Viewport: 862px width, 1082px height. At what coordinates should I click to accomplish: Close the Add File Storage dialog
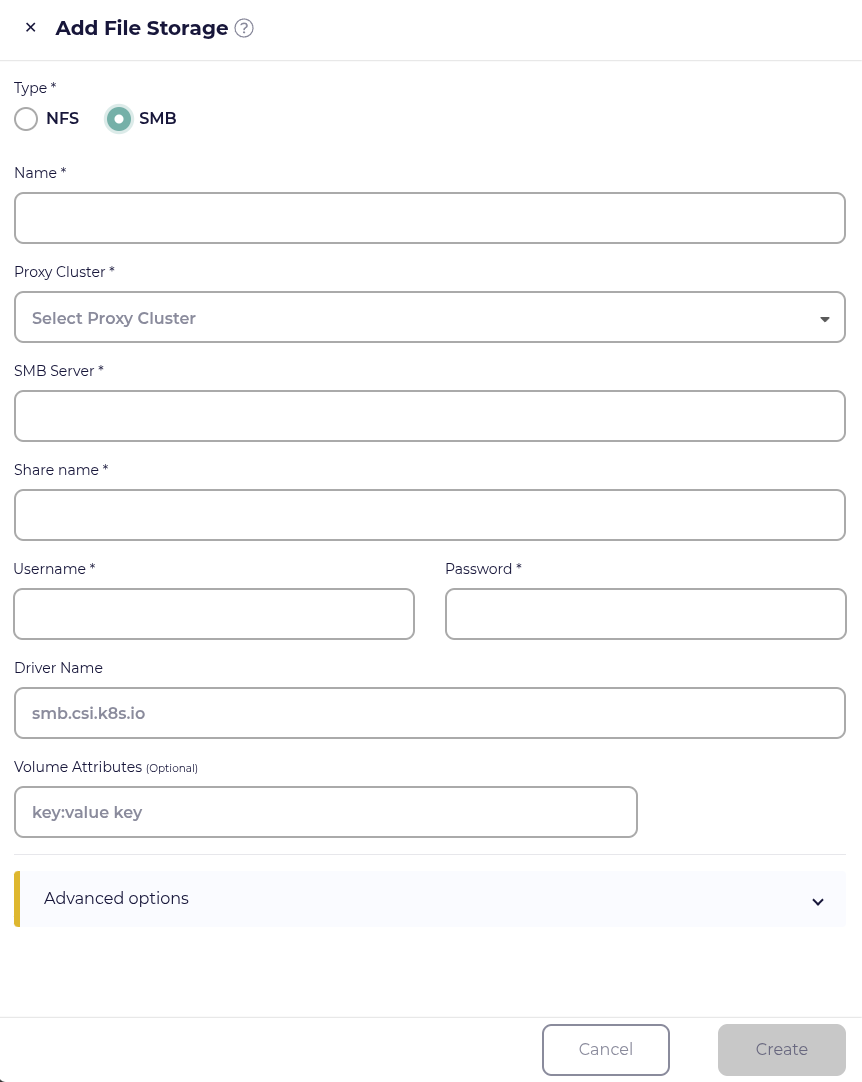31,28
